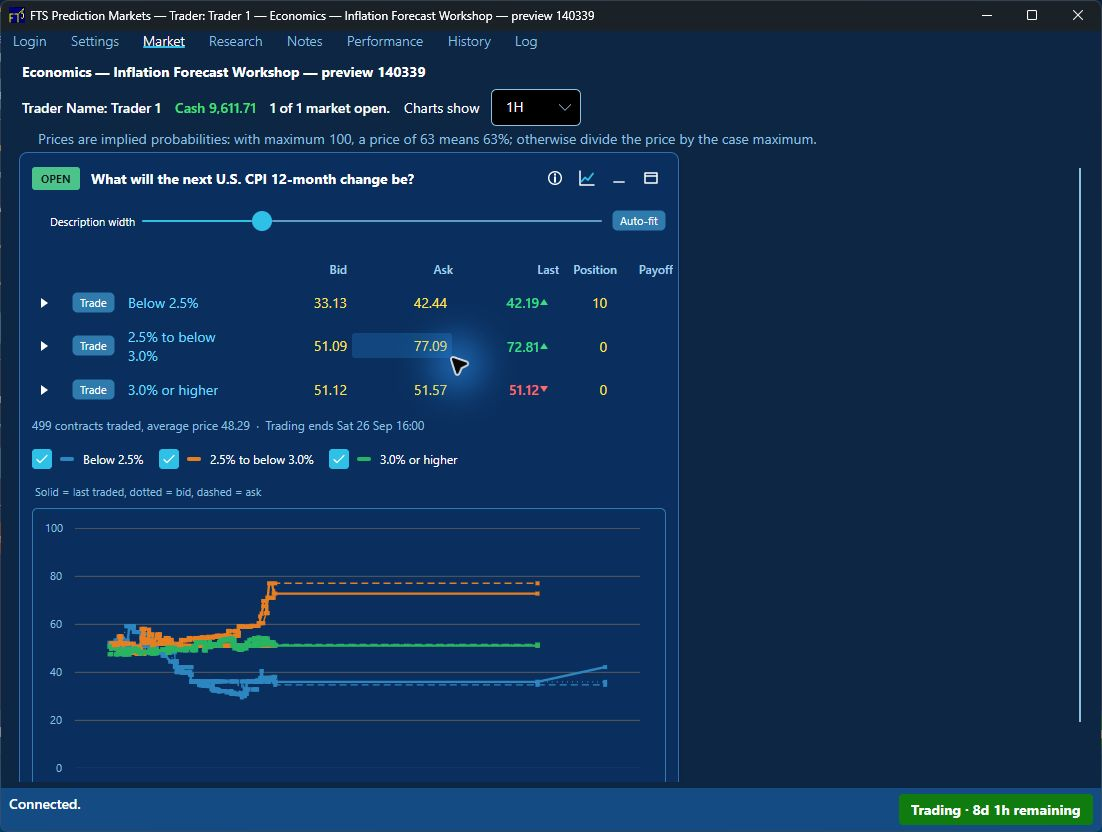This screenshot has width=1102, height=832.
Task: Open the Performance tab
Action: [x=384, y=41]
